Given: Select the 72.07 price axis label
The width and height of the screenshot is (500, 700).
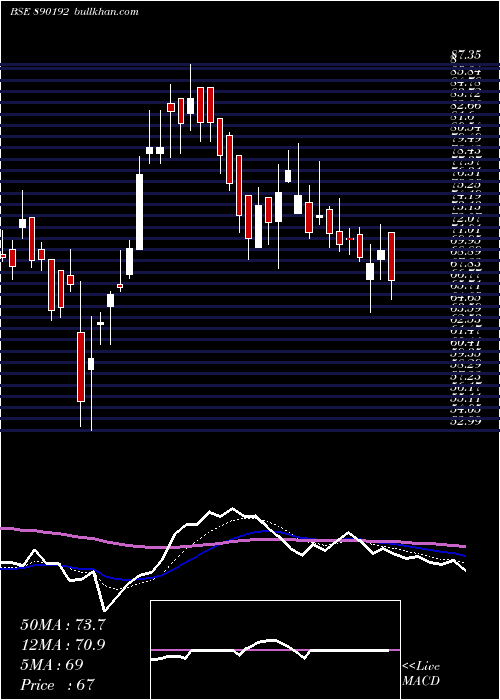Looking at the screenshot, I should (466, 220).
